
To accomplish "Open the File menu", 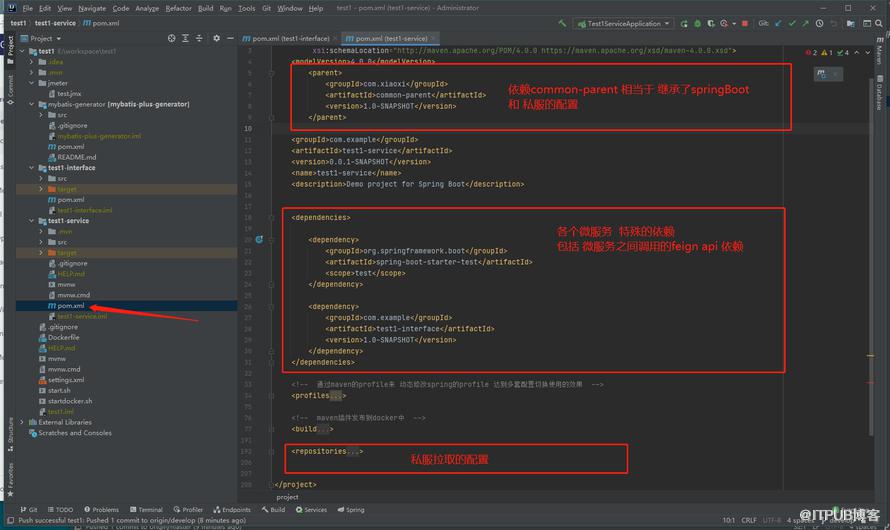I will (x=27, y=8).
